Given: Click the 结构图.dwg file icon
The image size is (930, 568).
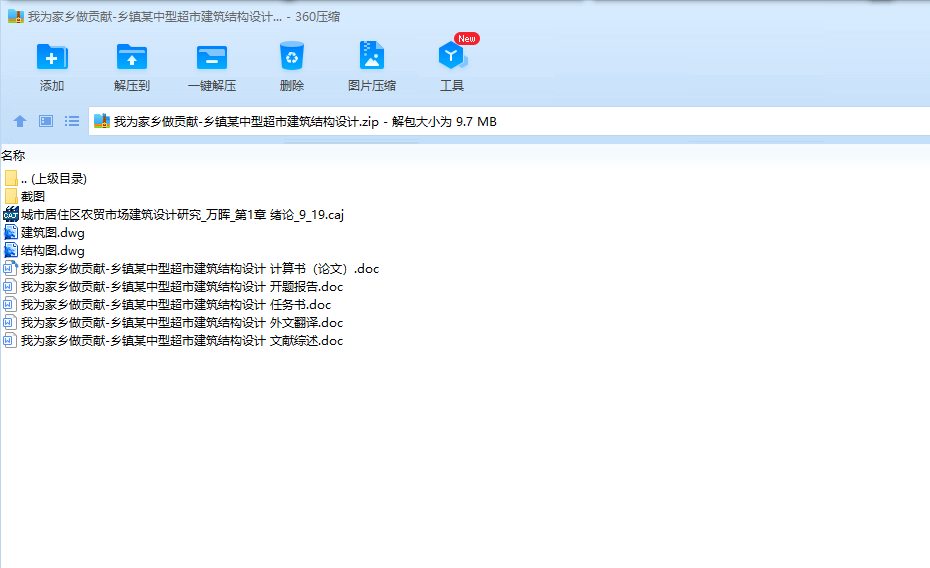Looking at the screenshot, I should click(11, 250).
